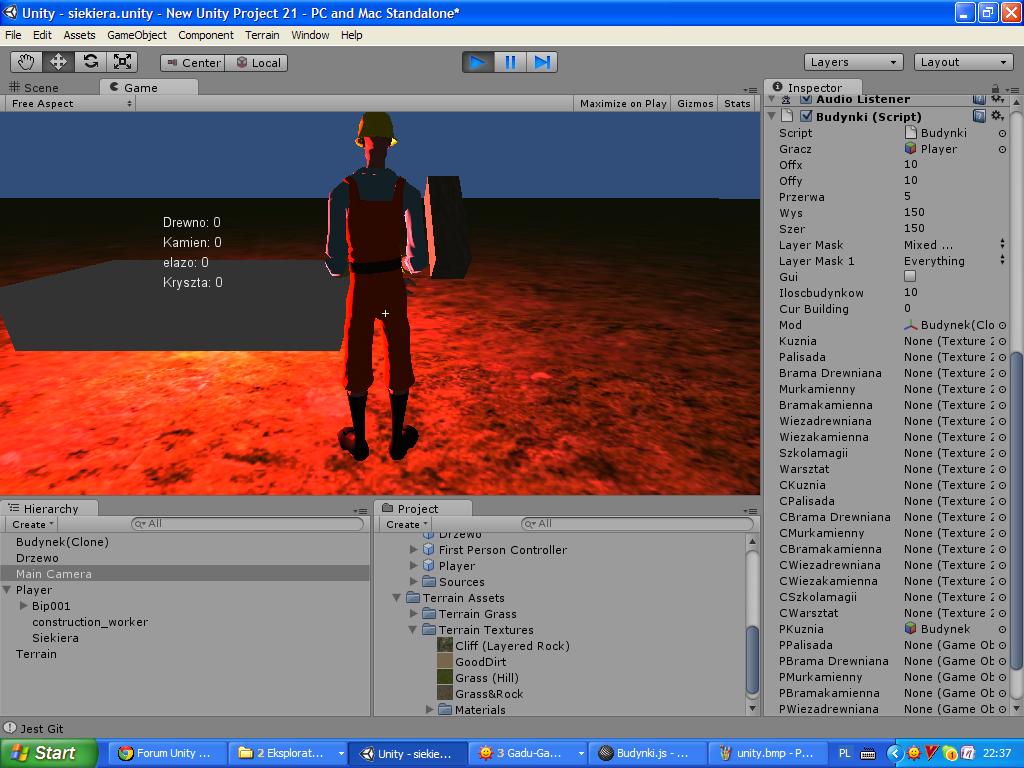Open the Terrain menu
Image resolution: width=1024 pixels, height=768 pixels.
coord(262,35)
